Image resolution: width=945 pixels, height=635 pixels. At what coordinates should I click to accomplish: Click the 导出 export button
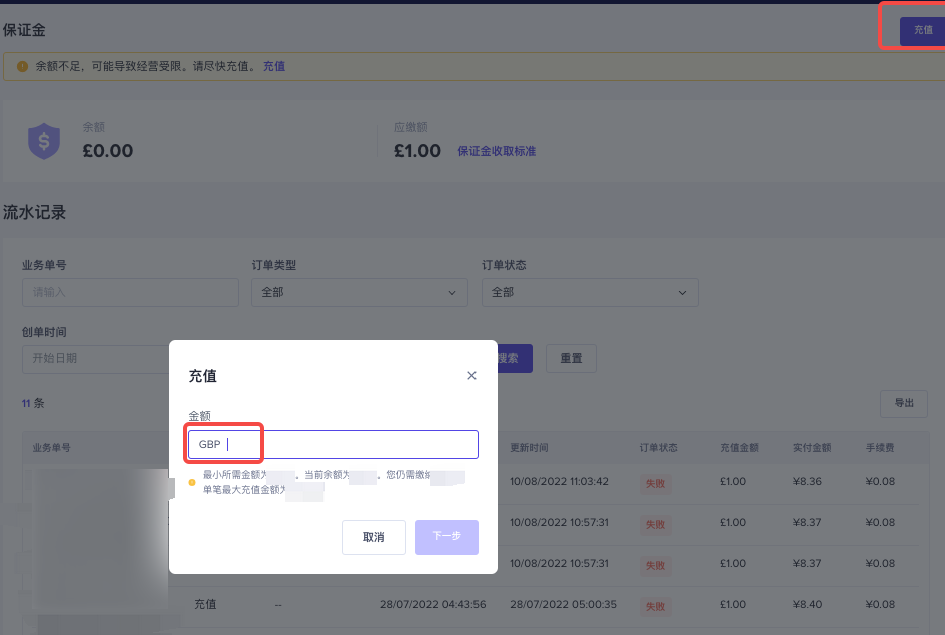point(903,403)
